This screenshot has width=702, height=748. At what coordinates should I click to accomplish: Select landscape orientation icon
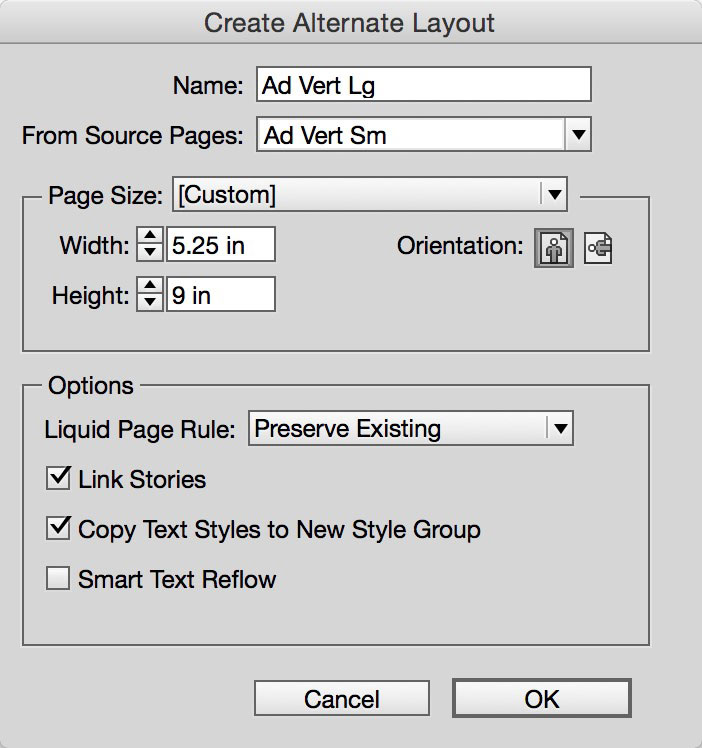[598, 248]
